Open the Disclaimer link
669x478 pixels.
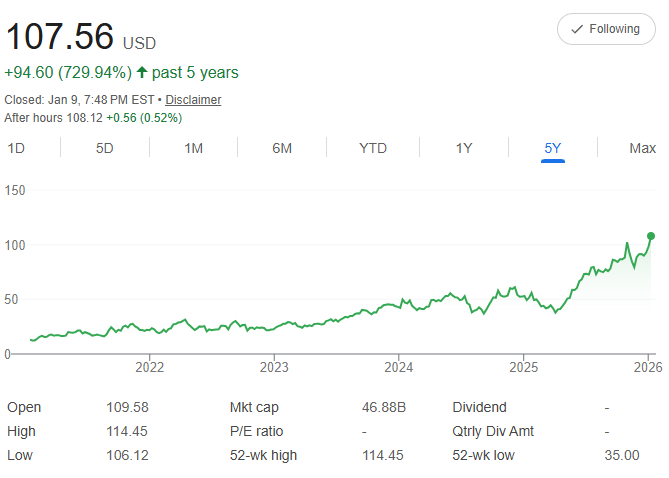(x=193, y=100)
